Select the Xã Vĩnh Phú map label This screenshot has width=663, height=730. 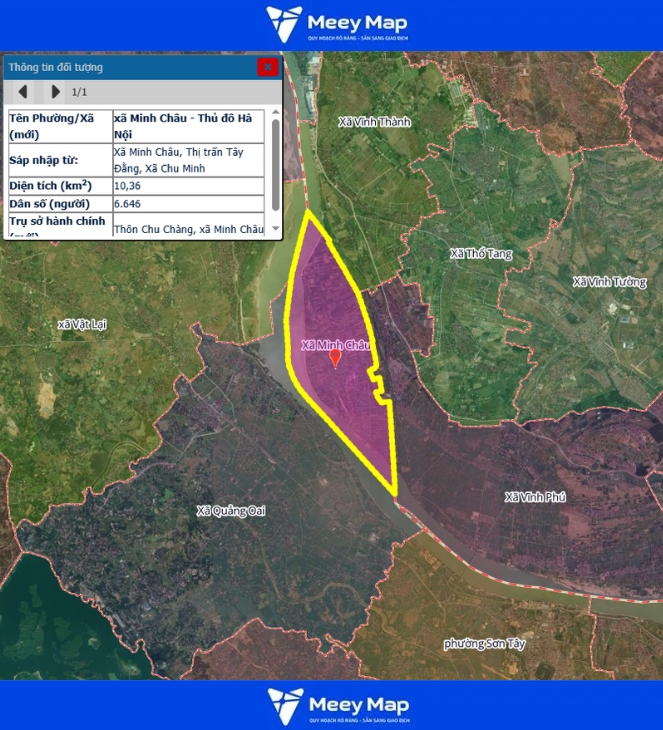(x=535, y=497)
